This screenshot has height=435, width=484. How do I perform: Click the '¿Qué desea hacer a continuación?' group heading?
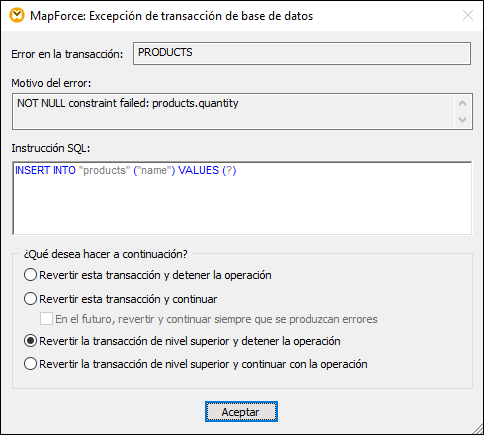coord(105,254)
